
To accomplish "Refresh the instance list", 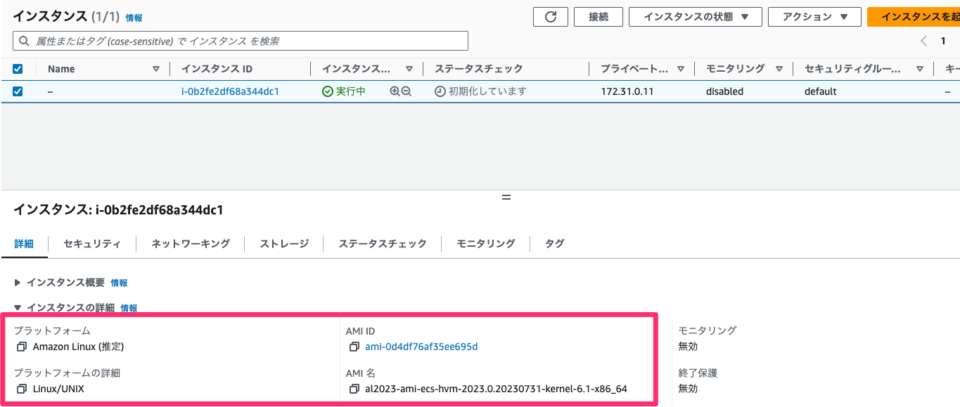I will click(x=550, y=17).
